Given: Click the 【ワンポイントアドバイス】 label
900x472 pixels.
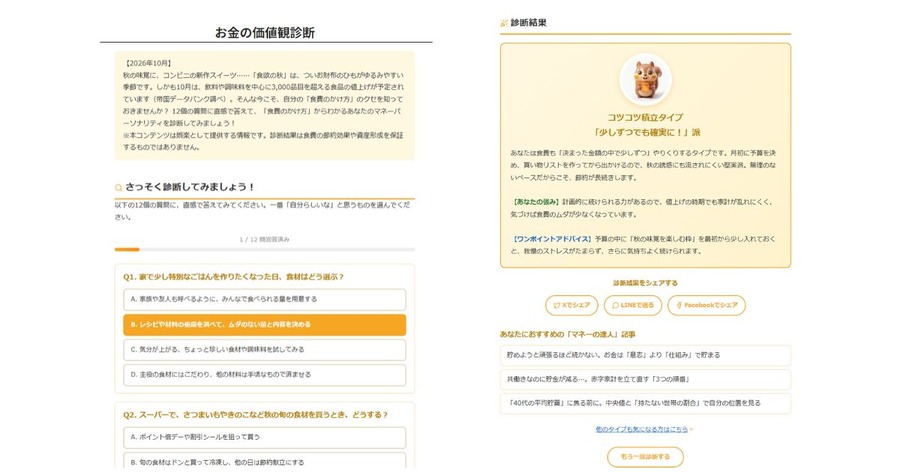Looking at the screenshot, I should 552,239.
